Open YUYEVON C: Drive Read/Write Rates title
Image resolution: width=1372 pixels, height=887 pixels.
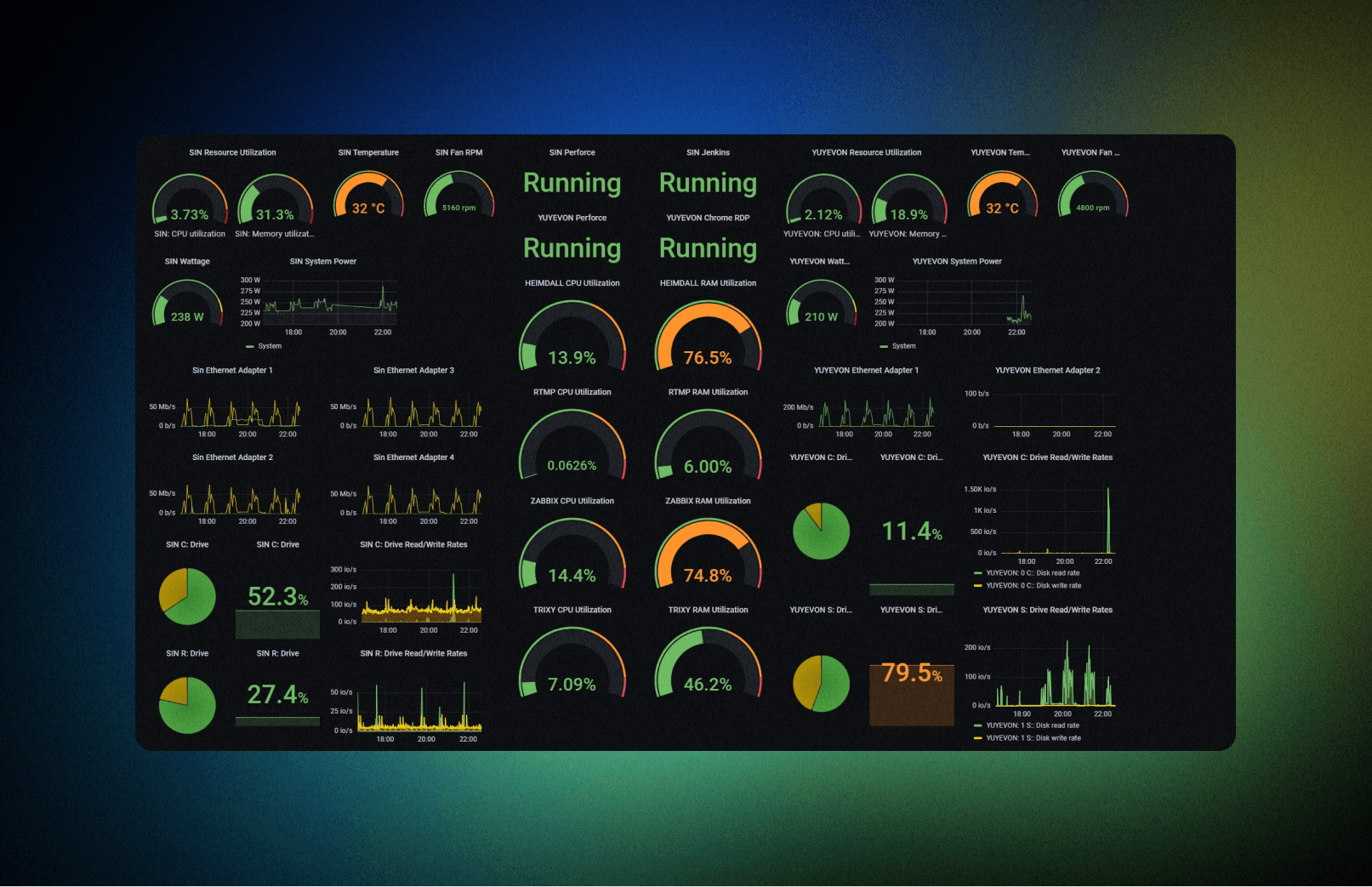(x=1047, y=458)
